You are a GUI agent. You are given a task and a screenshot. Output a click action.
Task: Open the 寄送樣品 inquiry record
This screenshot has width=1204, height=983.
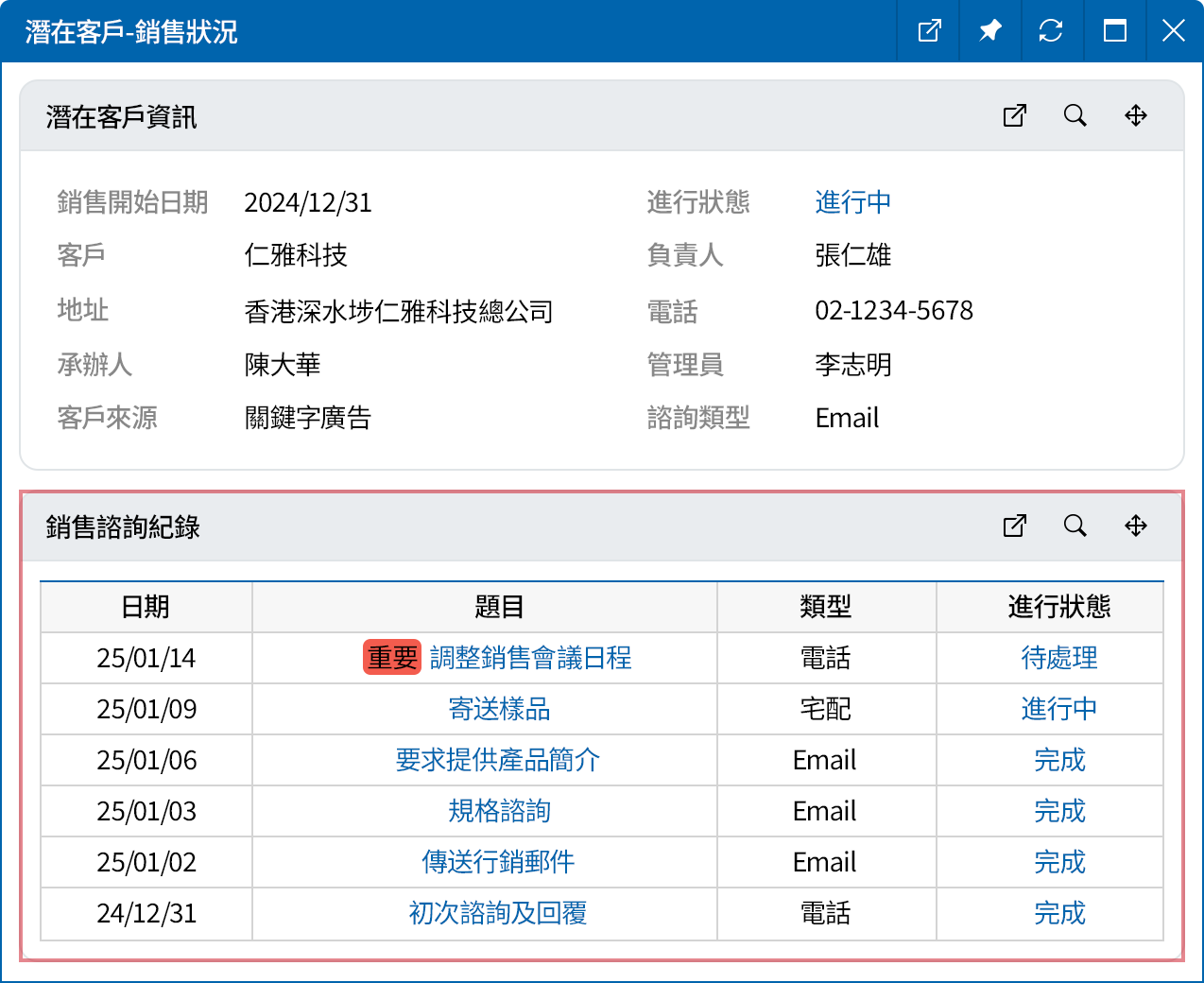(x=499, y=709)
